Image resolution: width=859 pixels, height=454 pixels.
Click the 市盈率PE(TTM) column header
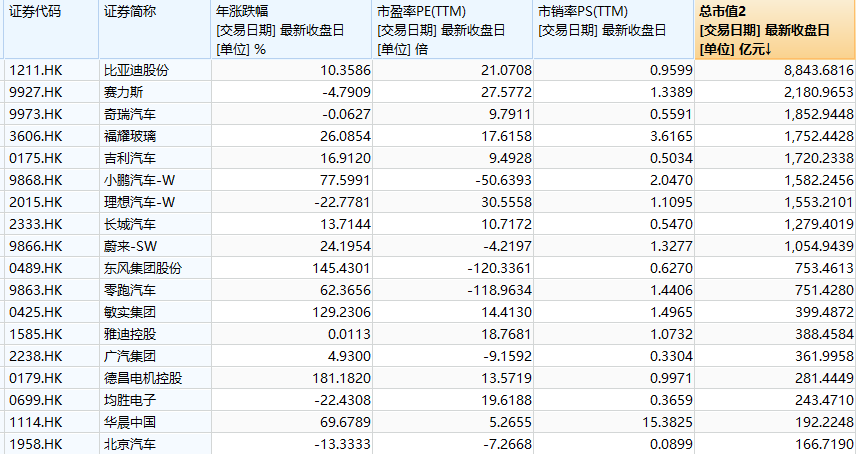452,30
